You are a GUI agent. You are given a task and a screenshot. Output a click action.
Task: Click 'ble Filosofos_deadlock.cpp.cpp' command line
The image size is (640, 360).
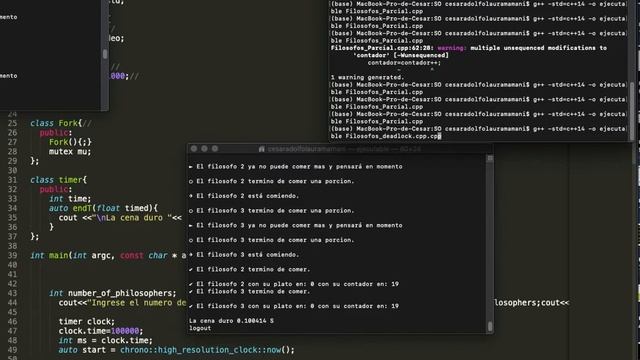click(x=386, y=136)
